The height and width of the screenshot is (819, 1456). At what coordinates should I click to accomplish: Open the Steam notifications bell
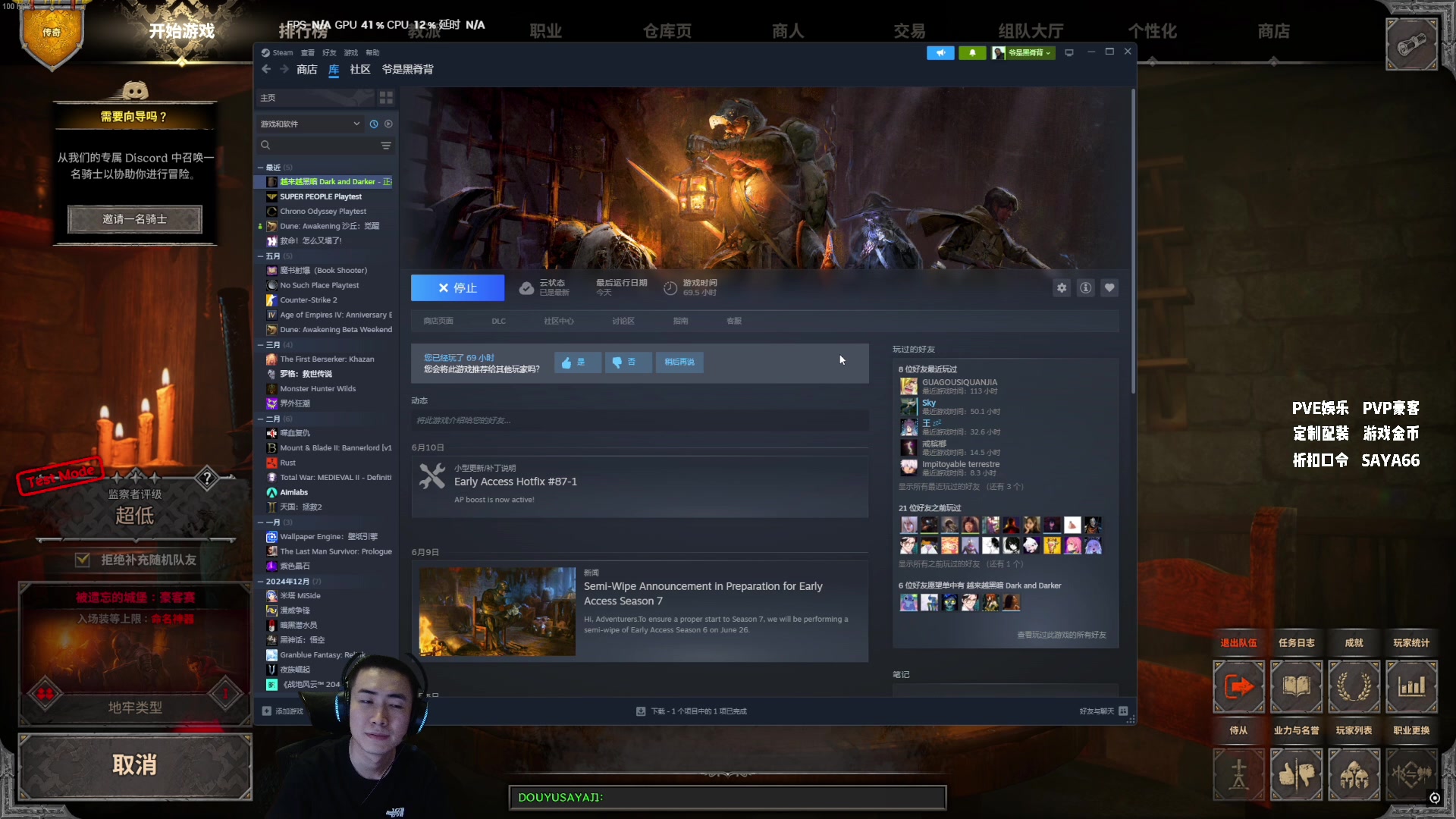click(972, 52)
